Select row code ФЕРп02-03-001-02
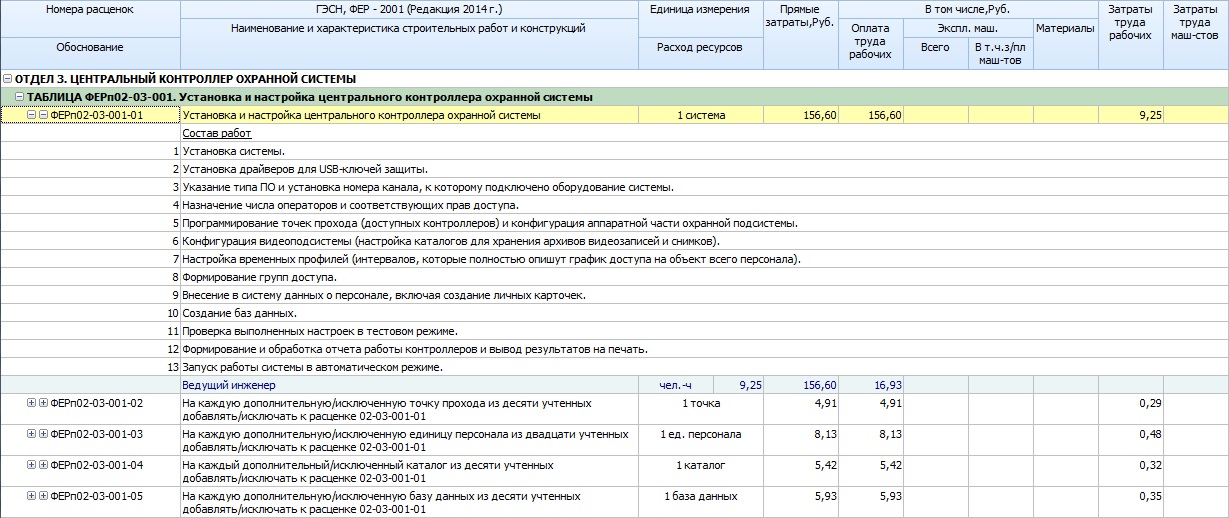 97,403
